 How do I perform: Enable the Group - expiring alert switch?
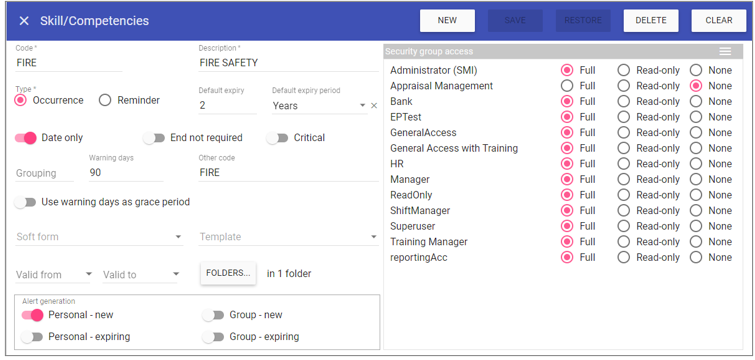point(213,336)
